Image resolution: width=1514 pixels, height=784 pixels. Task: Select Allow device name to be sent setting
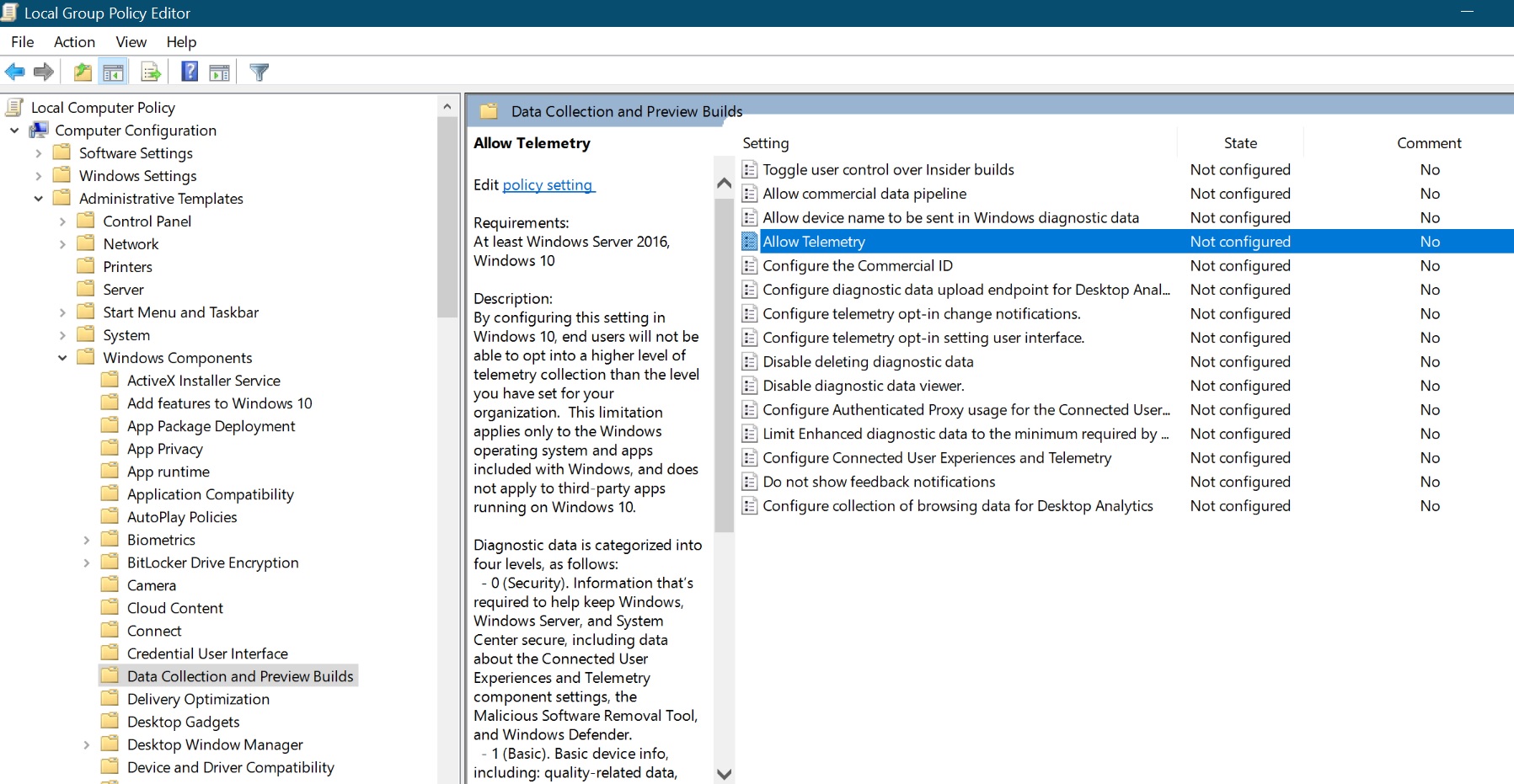coord(950,217)
